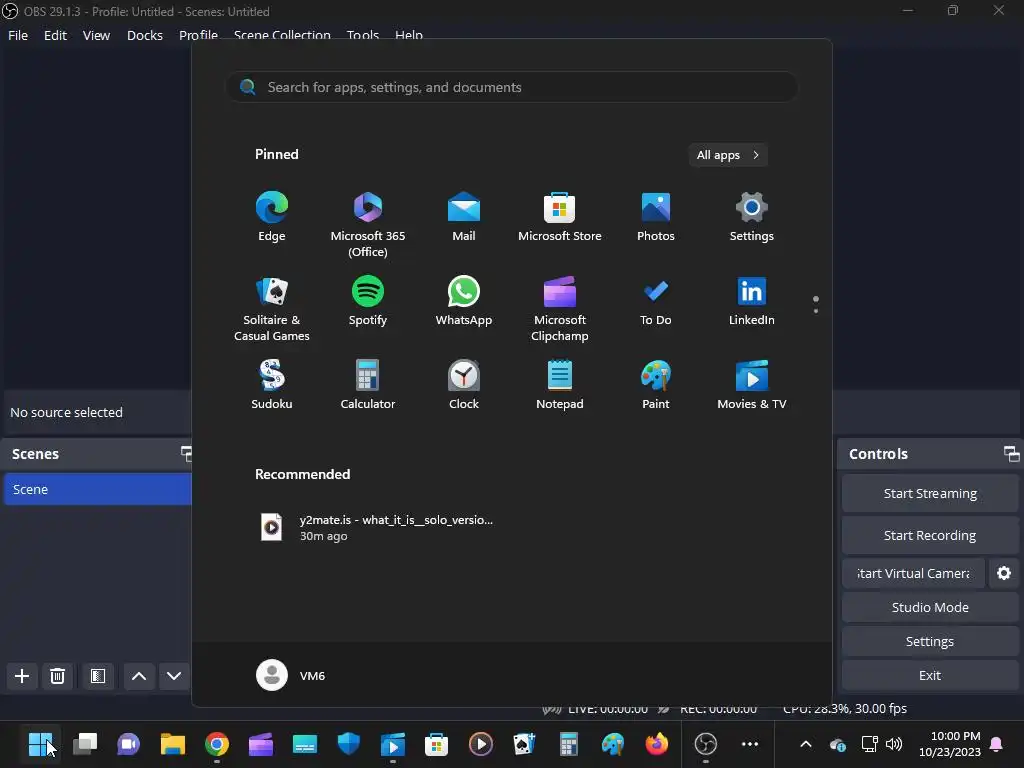Open pinned Calculator in Start menu
Image resolution: width=1024 pixels, height=768 pixels.
click(368, 385)
